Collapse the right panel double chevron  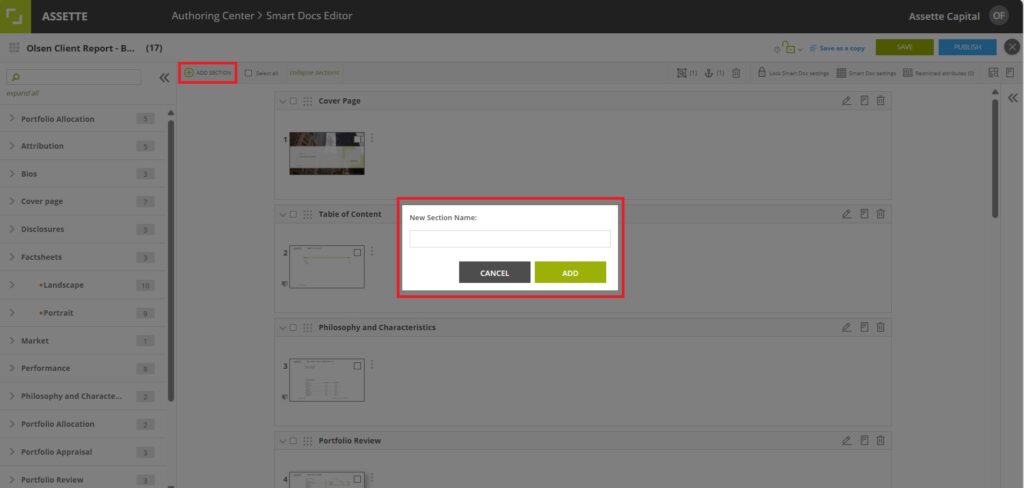coord(1012,98)
